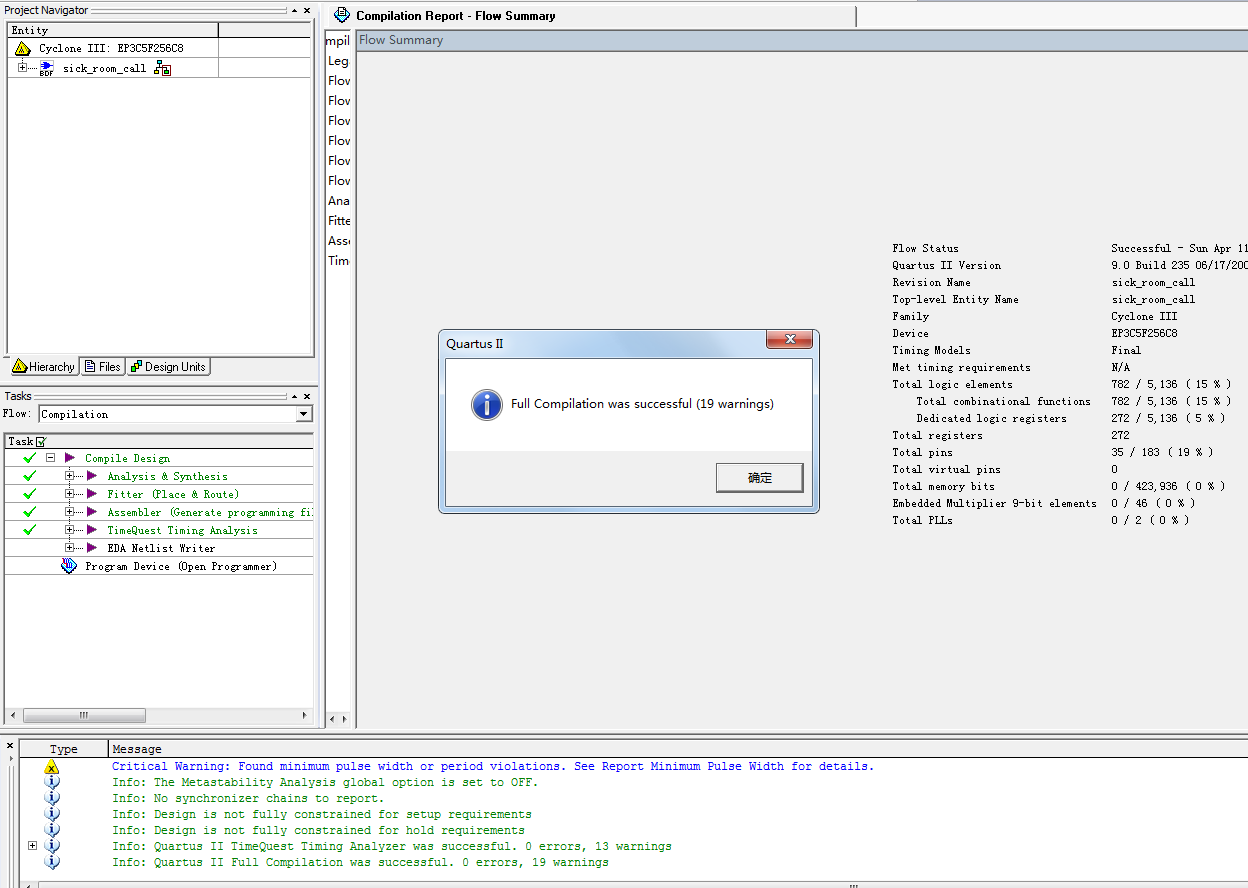The width and height of the screenshot is (1248, 888).
Task: Expand the sick_room_call entity tree node
Action: coord(23,68)
